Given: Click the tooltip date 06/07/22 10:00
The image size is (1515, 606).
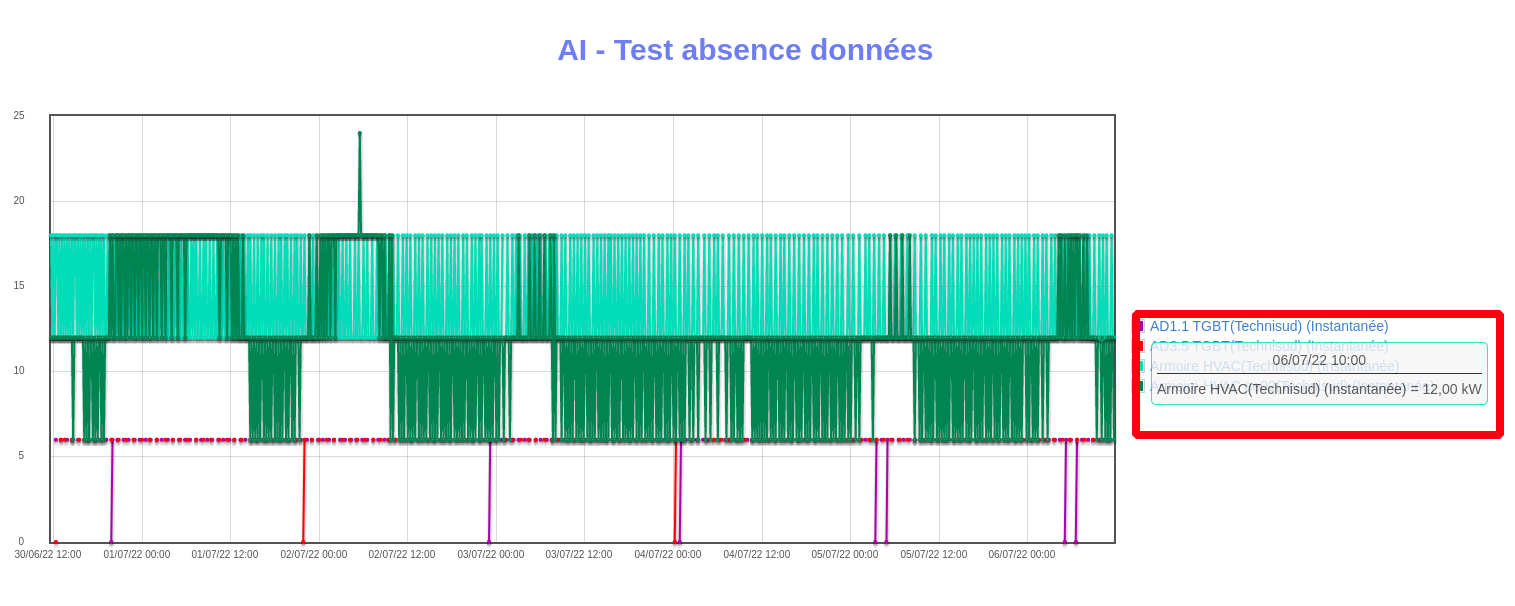Looking at the screenshot, I should [1318, 360].
